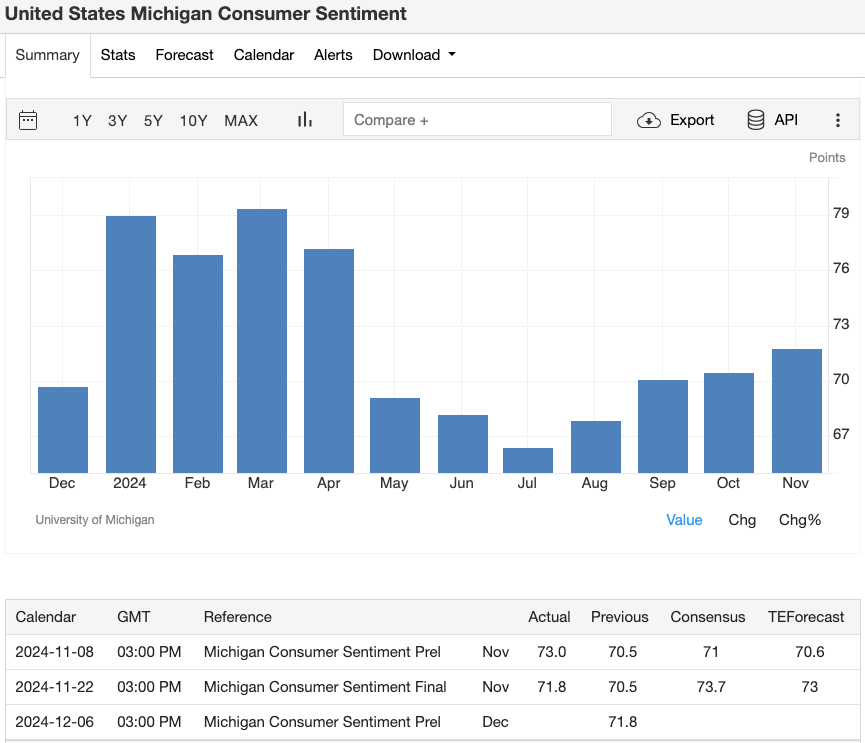Open the Forecast tab
The width and height of the screenshot is (865, 743).
coord(184,55)
